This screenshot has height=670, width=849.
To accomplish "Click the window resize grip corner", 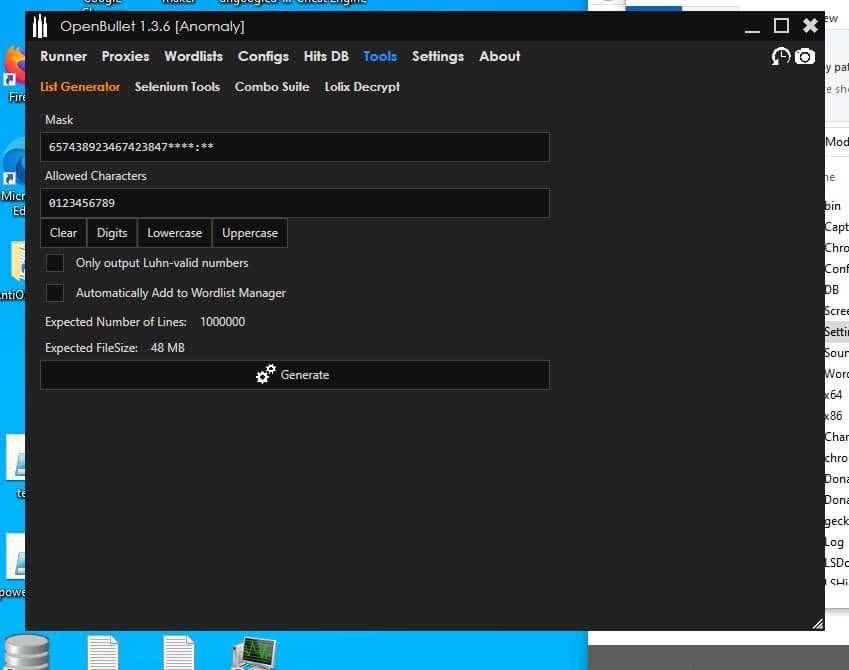I will pos(817,623).
